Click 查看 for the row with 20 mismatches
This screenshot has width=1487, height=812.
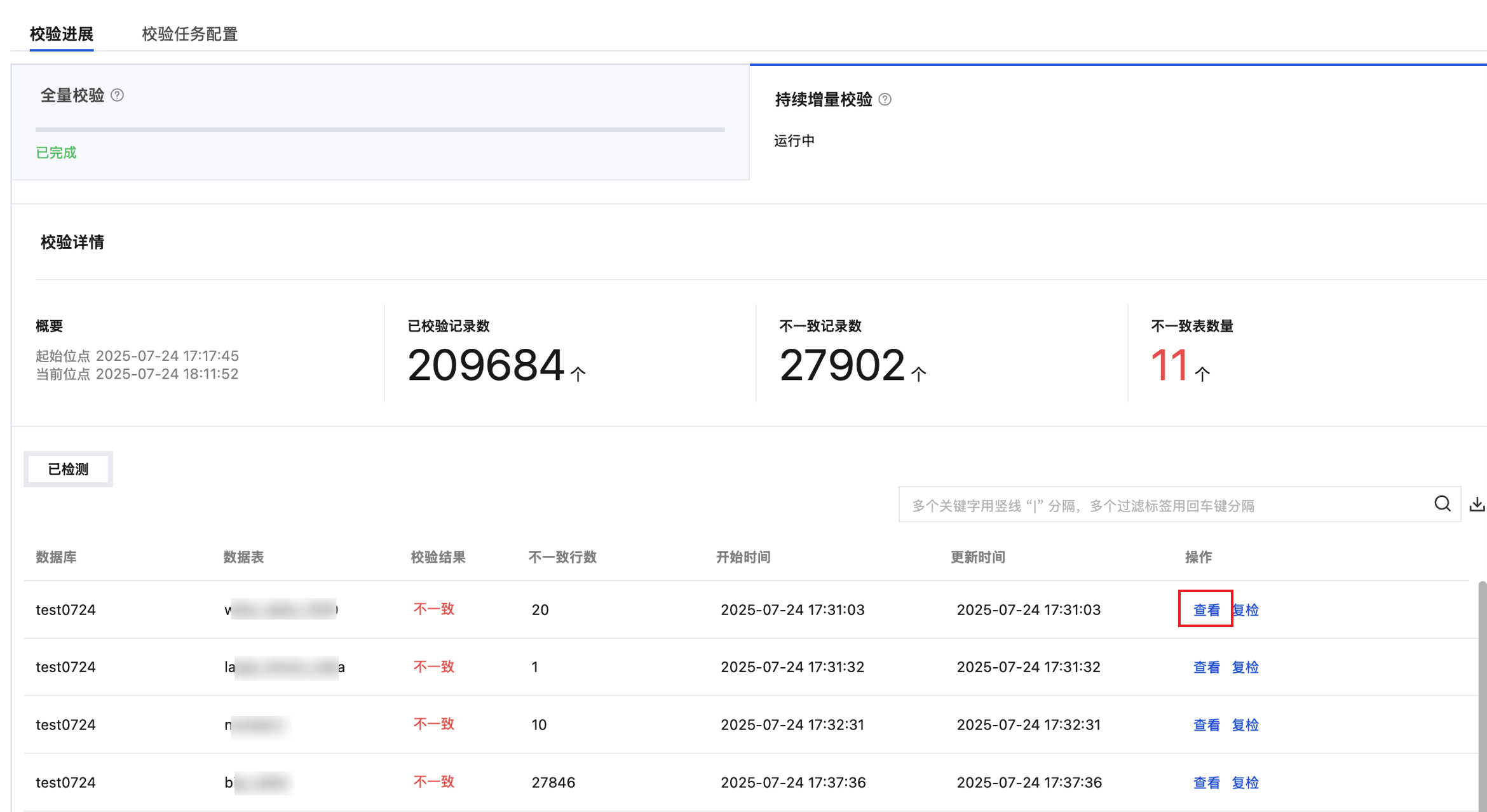point(1205,610)
